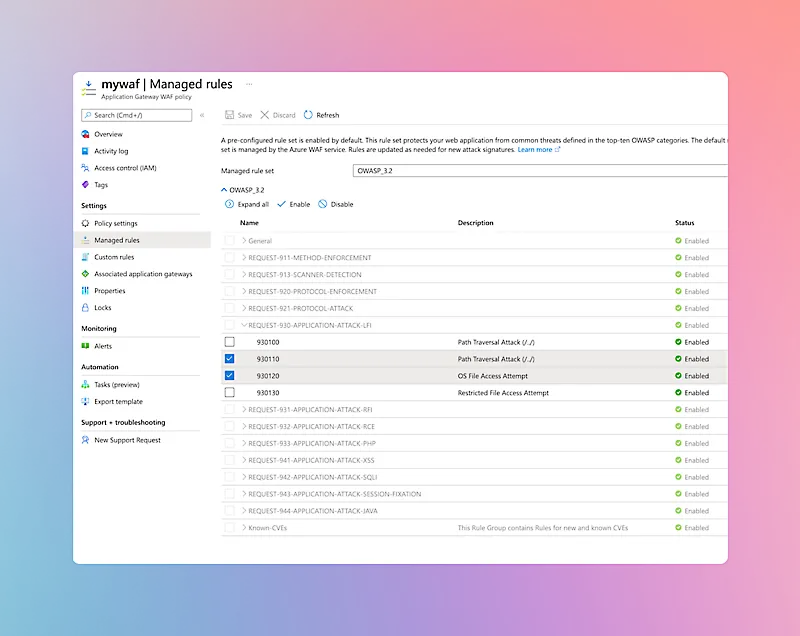
Task: Expand the REQUEST-942-APPLICATION-ATTACK-SQLI group
Action: tap(244, 477)
